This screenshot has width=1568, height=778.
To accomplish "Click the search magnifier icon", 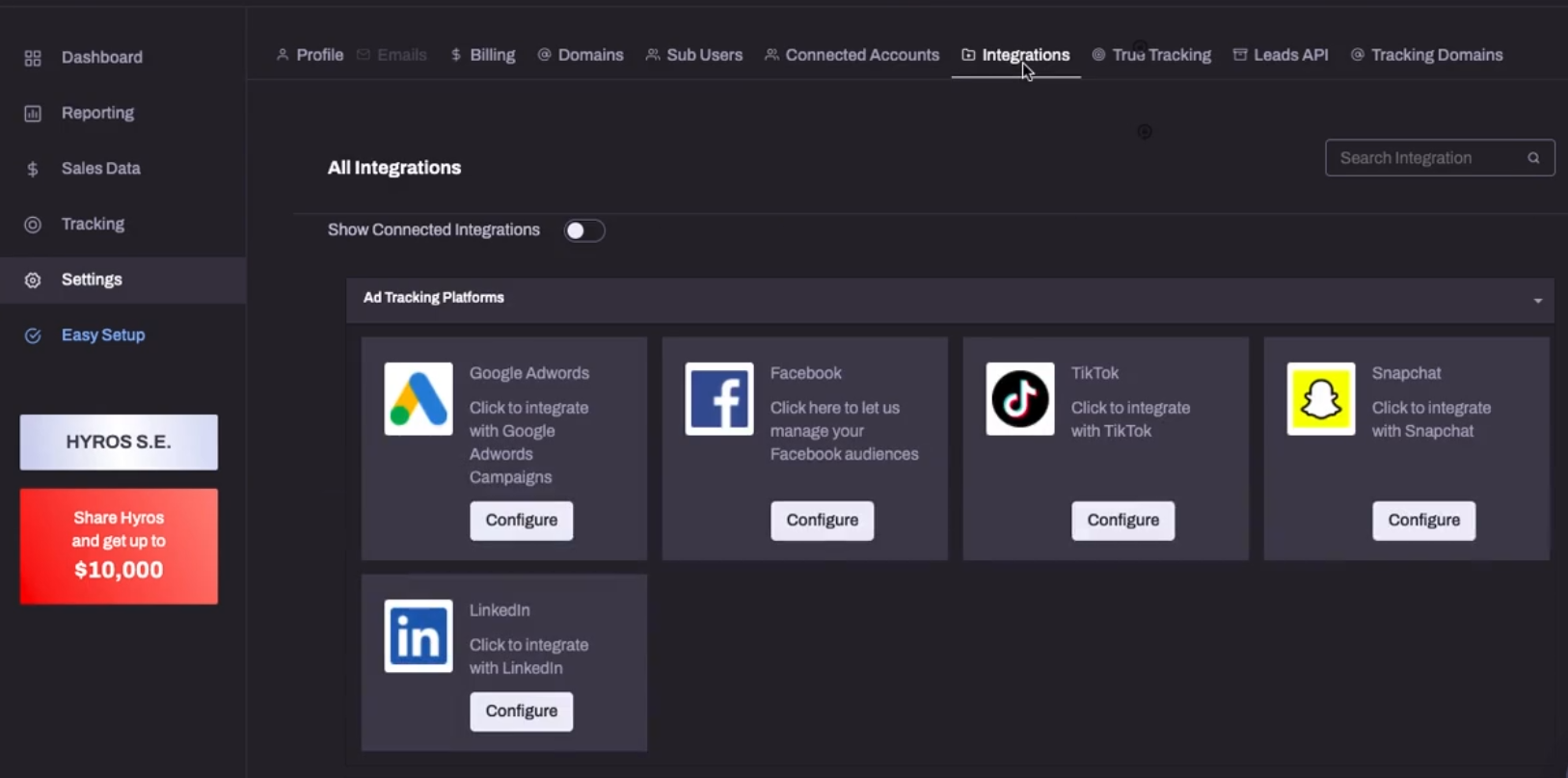I will [1533, 158].
